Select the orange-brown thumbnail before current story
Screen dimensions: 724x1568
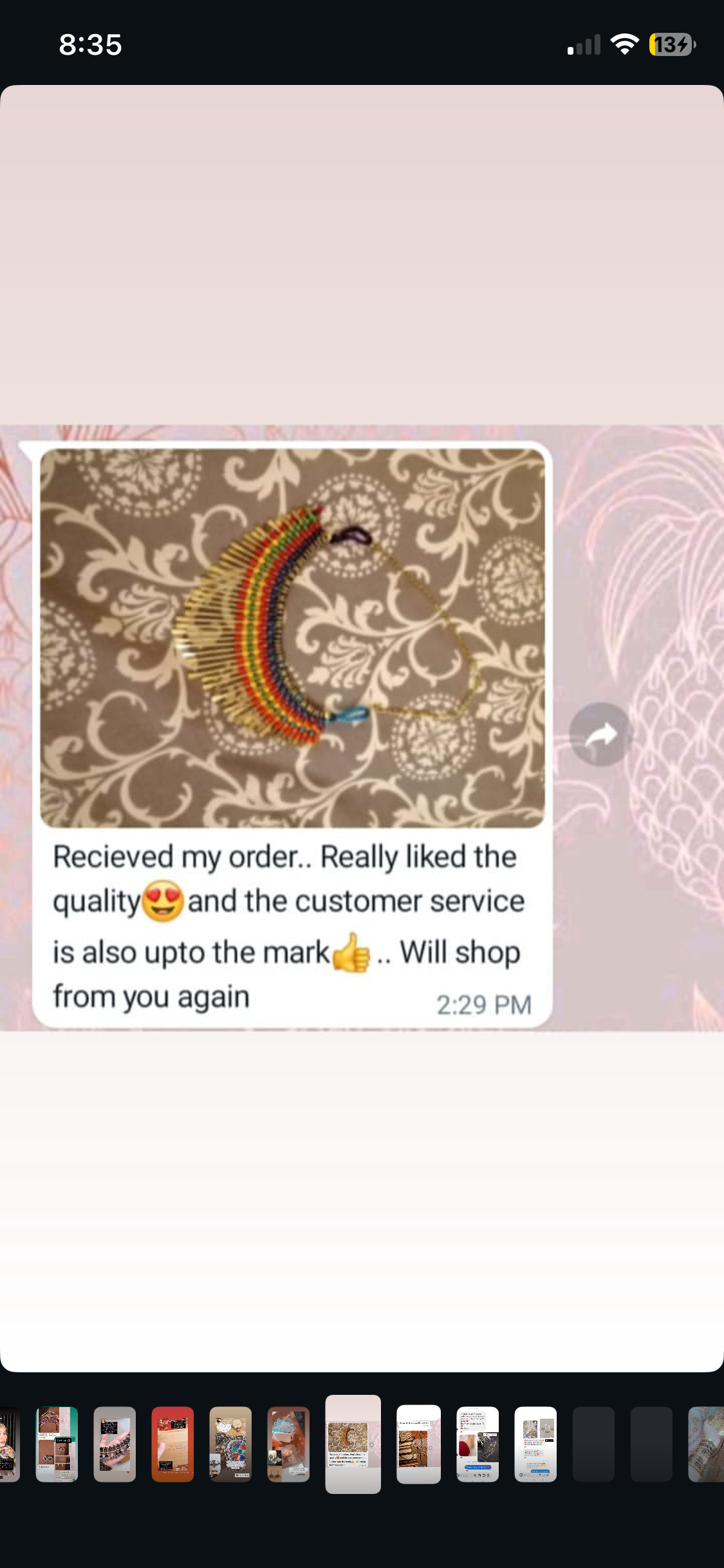(x=288, y=1444)
